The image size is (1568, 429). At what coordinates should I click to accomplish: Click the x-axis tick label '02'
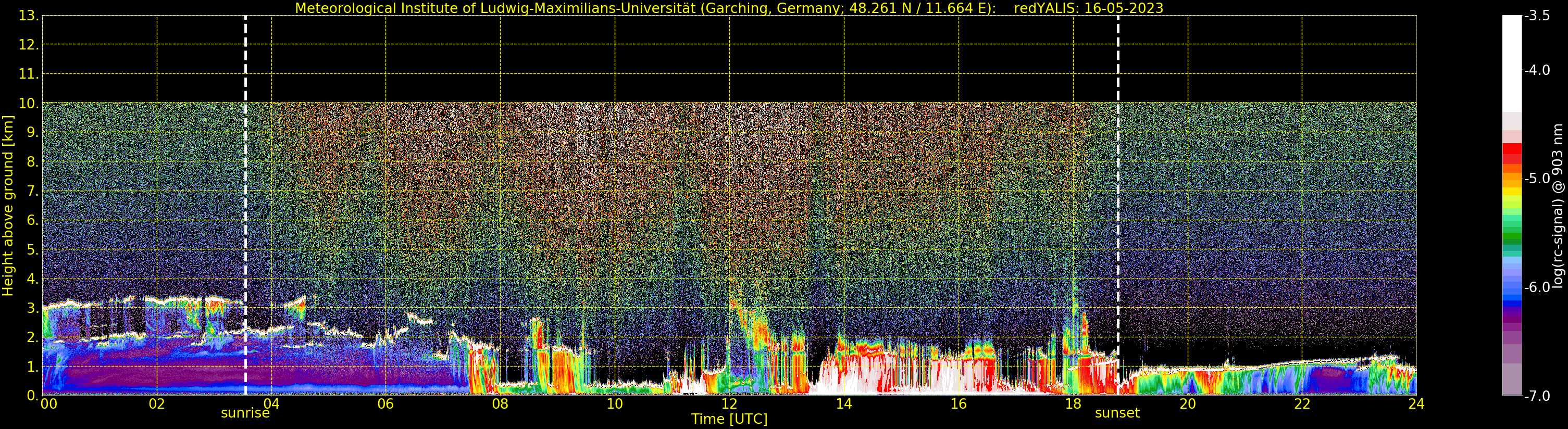(x=157, y=404)
